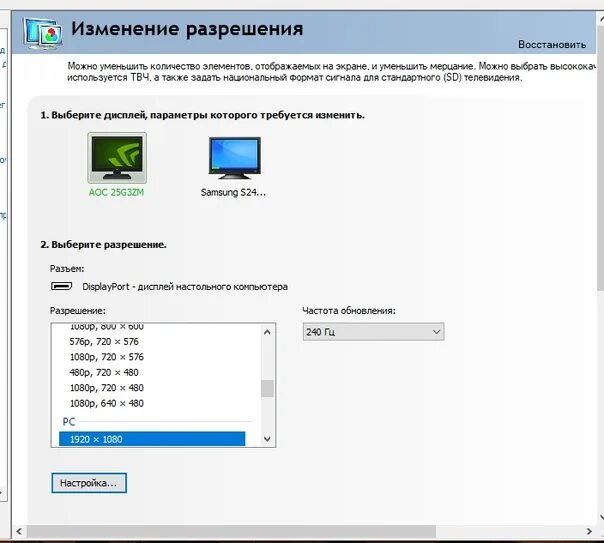Select 1080p, 720 × 480 resolution
This screenshot has width=604, height=543.
point(107,388)
